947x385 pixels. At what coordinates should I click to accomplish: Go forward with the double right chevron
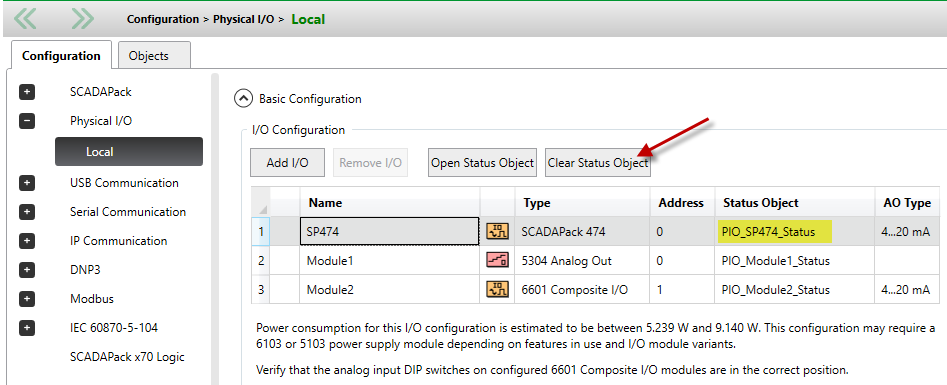click(x=82, y=19)
